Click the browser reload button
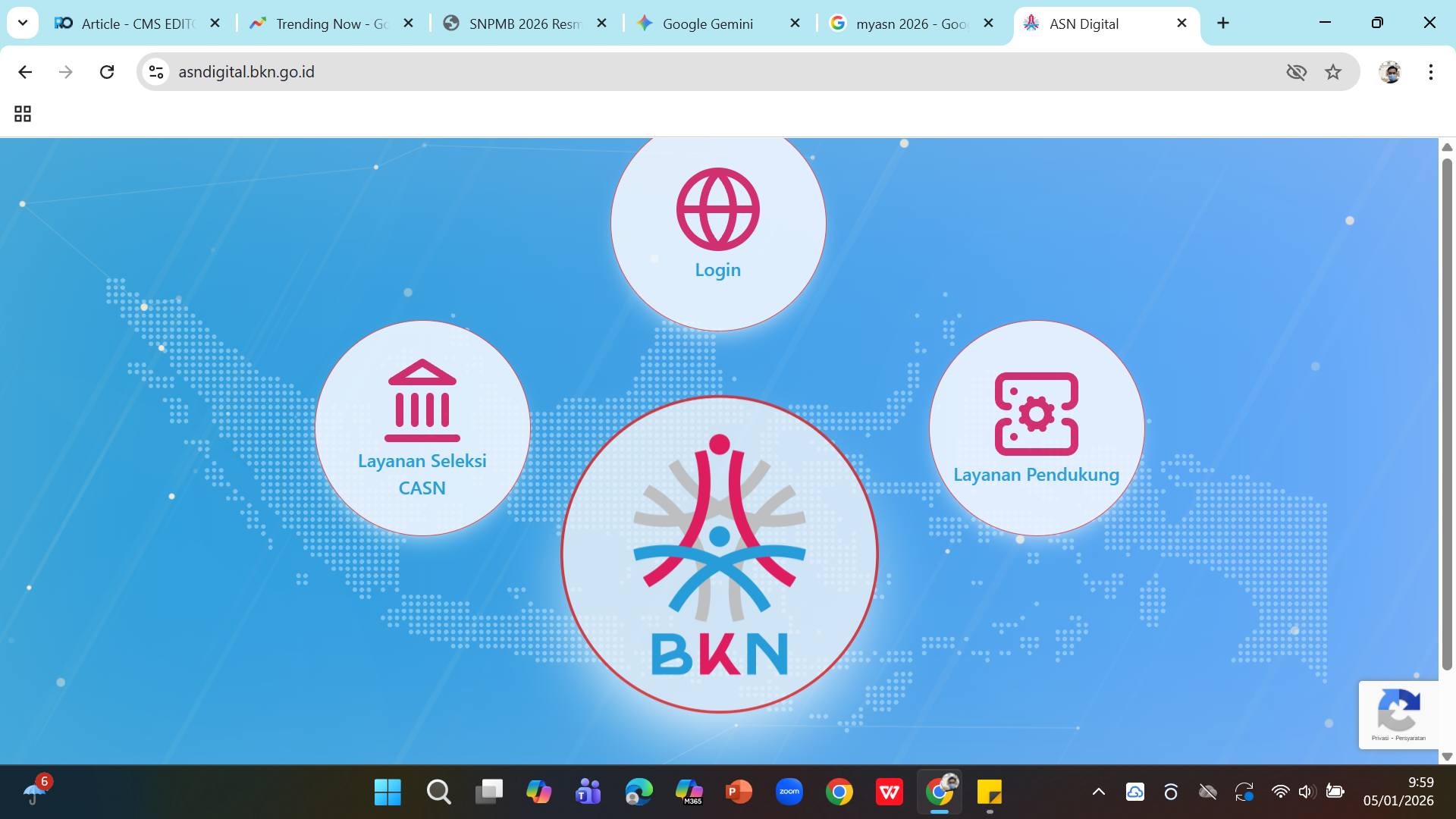 (107, 72)
